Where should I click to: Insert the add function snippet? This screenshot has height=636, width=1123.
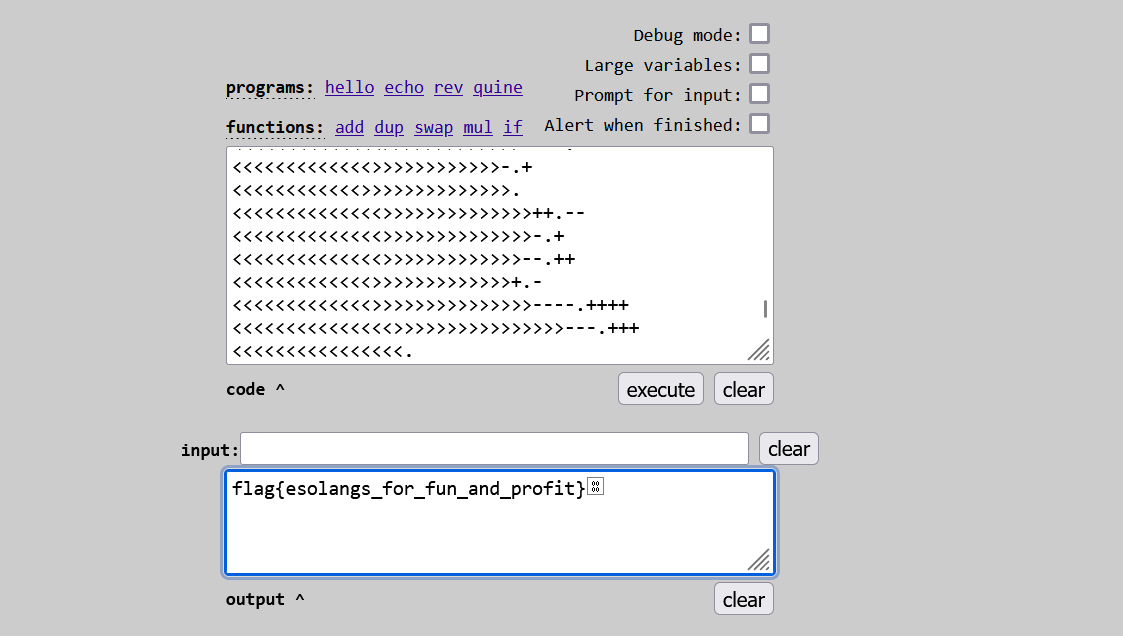coord(349,127)
